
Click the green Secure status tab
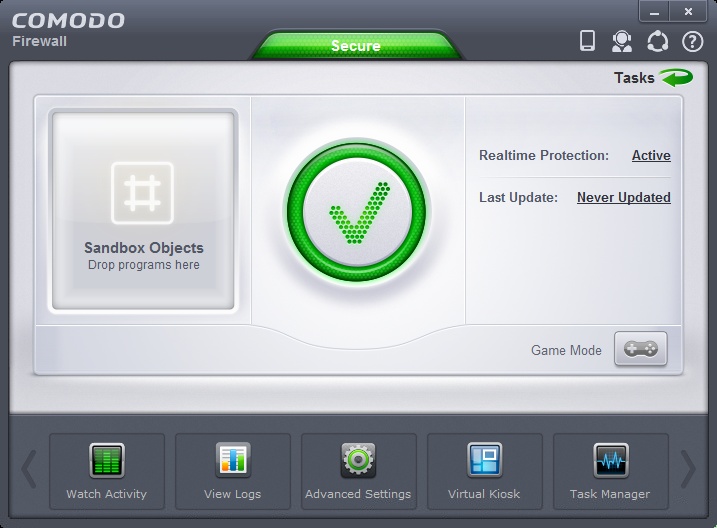(356, 46)
